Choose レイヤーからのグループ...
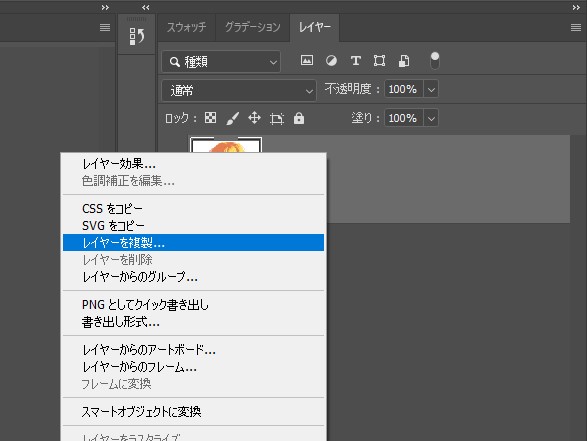The width and height of the screenshot is (587, 441). coord(193,277)
